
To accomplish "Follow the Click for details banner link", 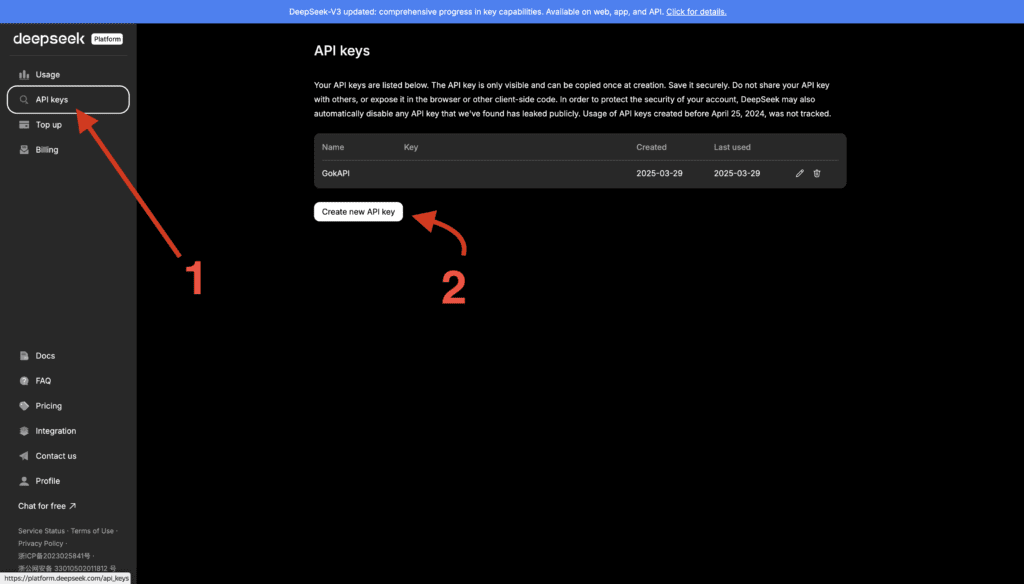I will 696,12.
